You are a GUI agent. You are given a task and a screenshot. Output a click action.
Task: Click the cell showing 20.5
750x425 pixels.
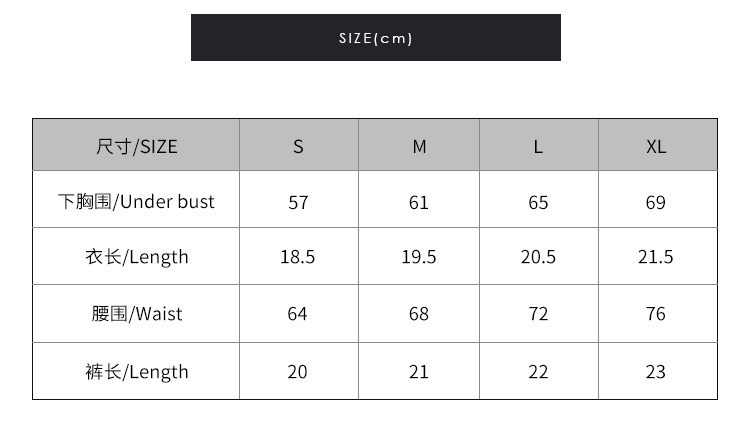tap(538, 257)
